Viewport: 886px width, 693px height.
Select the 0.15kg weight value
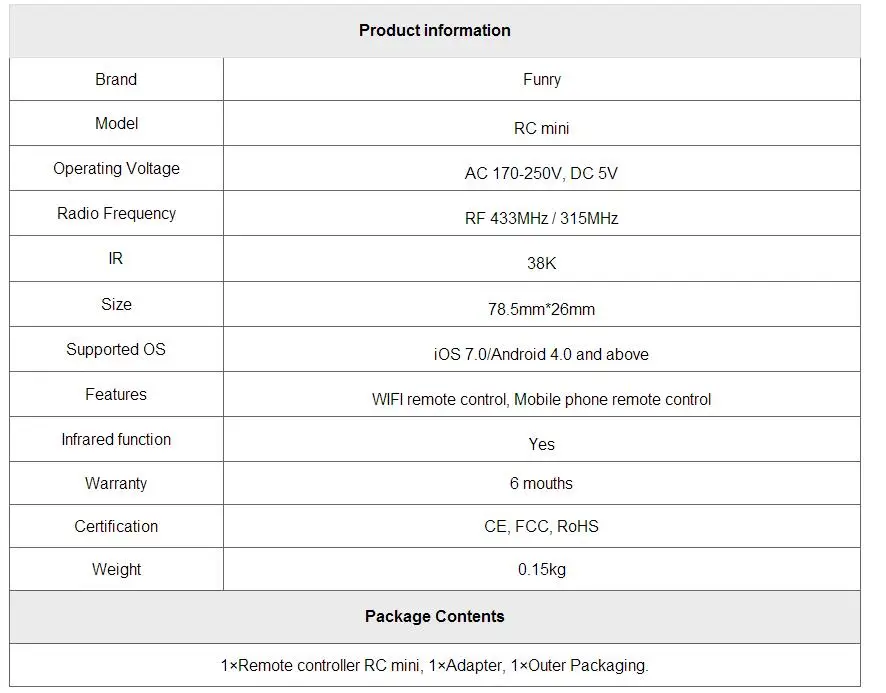[x=541, y=569]
